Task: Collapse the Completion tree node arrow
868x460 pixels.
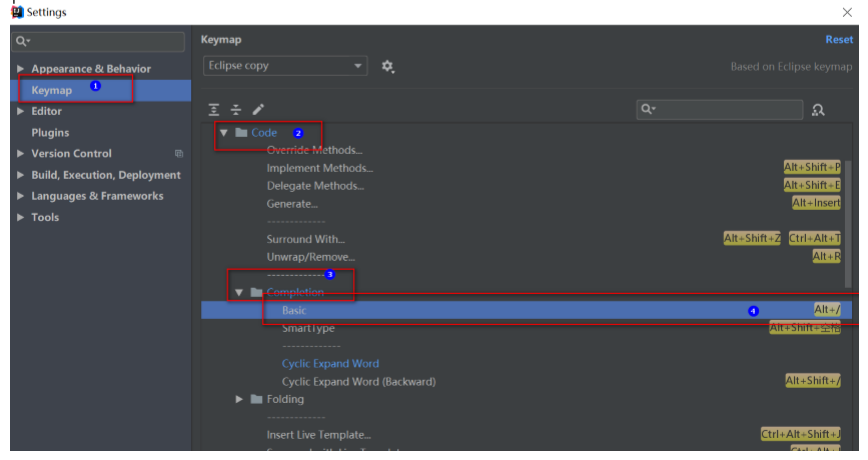Action: [239, 292]
